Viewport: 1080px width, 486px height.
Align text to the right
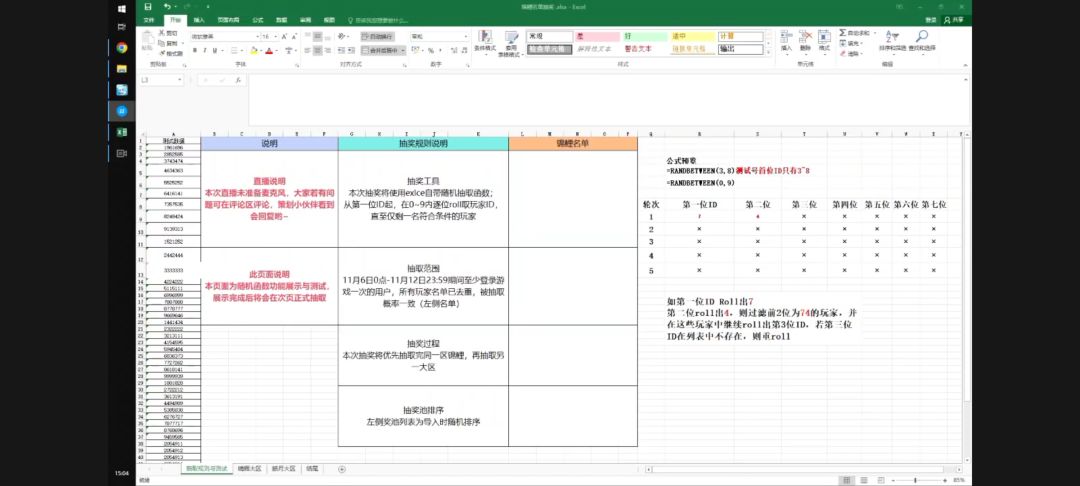click(328, 50)
